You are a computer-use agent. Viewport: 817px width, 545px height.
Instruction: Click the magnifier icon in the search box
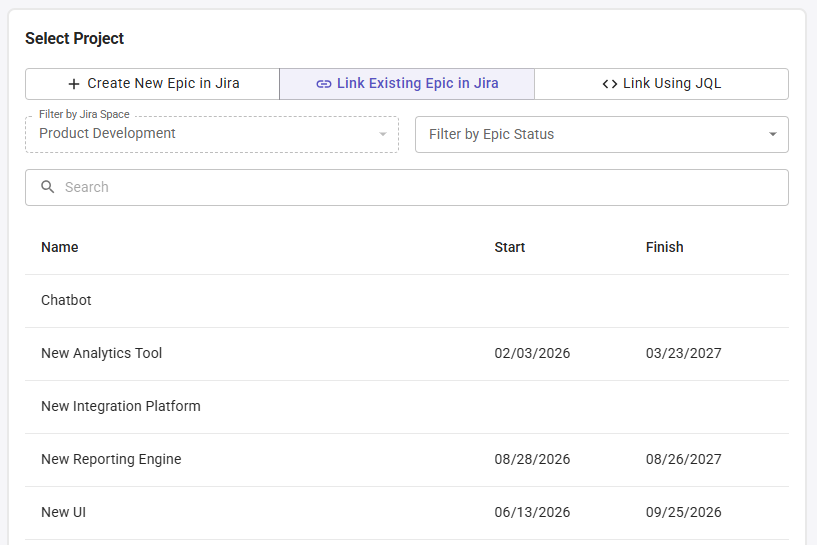(47, 187)
